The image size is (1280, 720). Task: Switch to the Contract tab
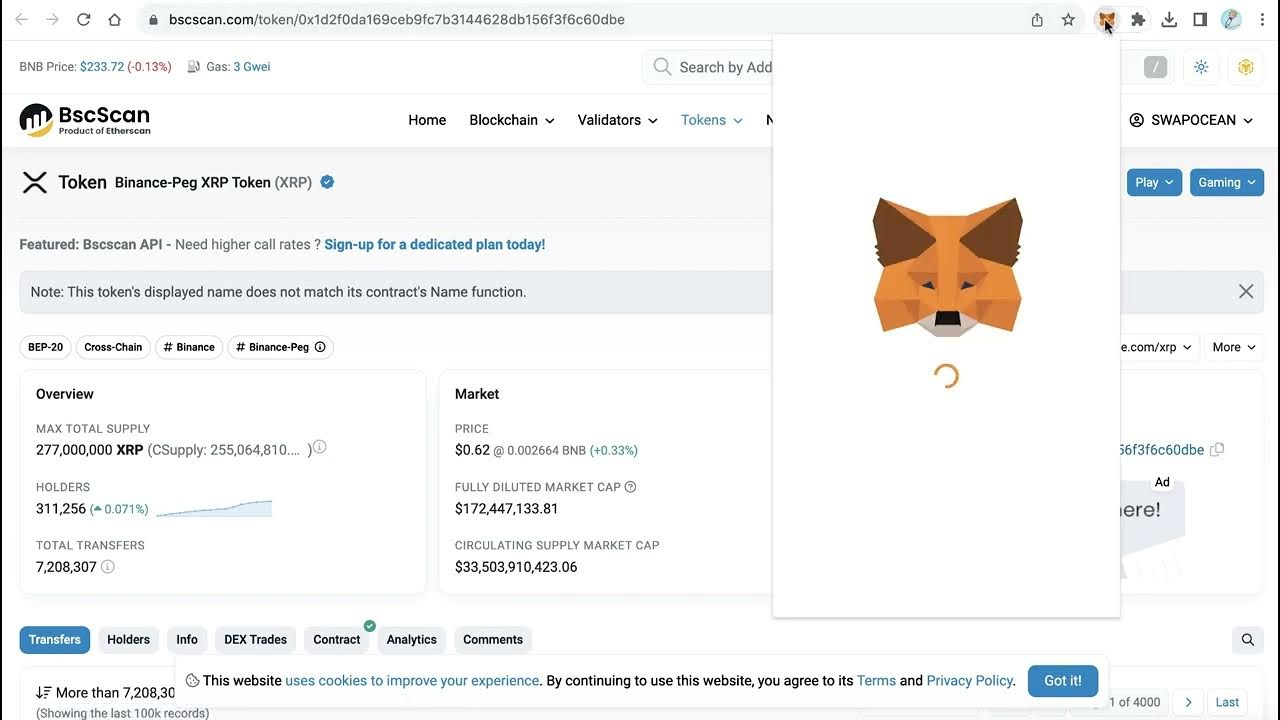coord(337,640)
